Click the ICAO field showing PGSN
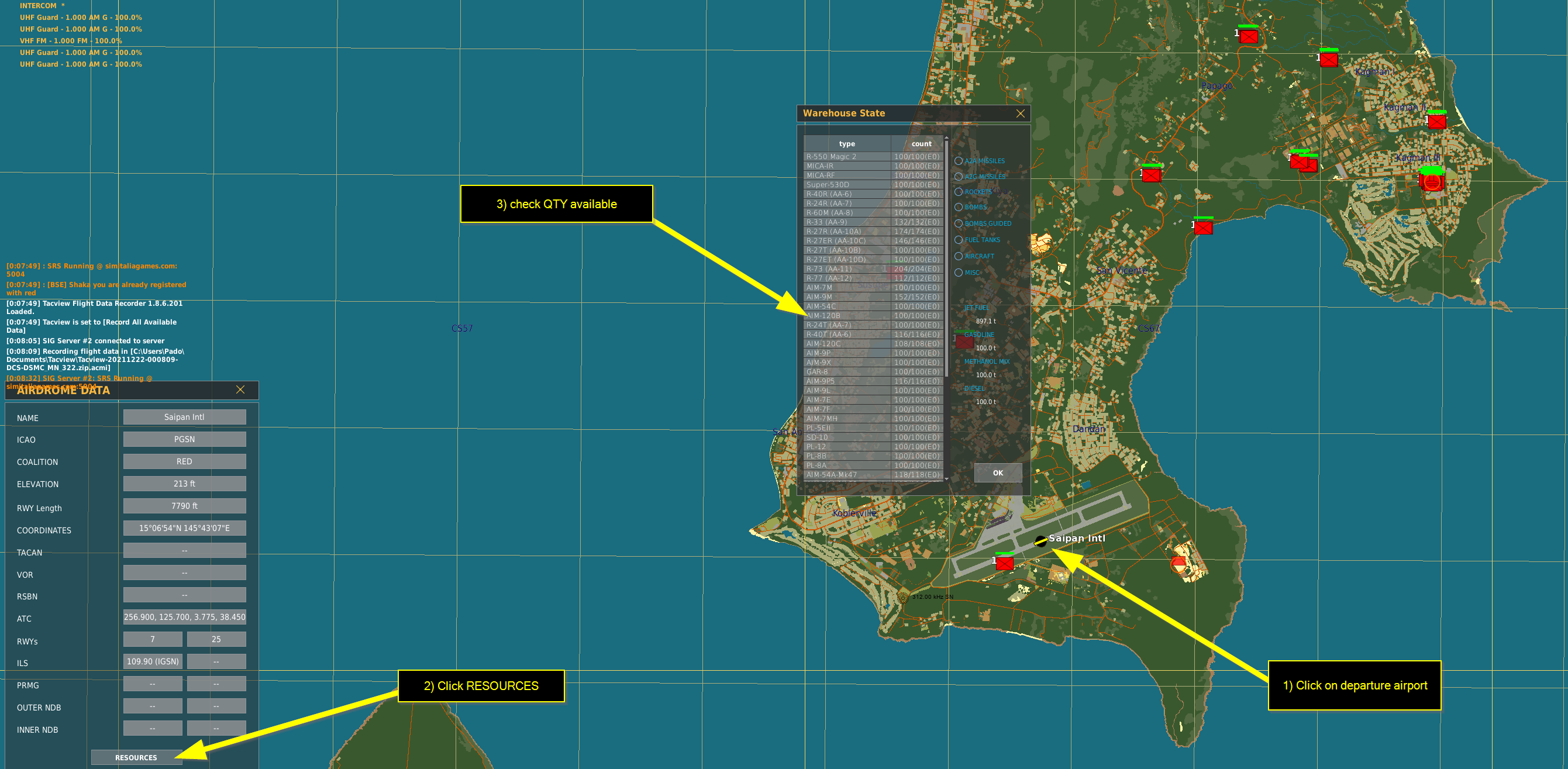 coord(184,439)
